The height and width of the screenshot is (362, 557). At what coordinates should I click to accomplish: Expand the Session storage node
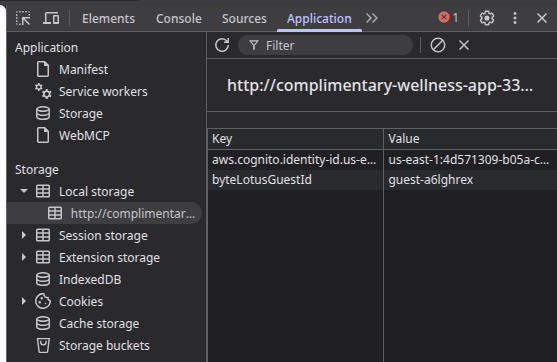click(x=24, y=236)
